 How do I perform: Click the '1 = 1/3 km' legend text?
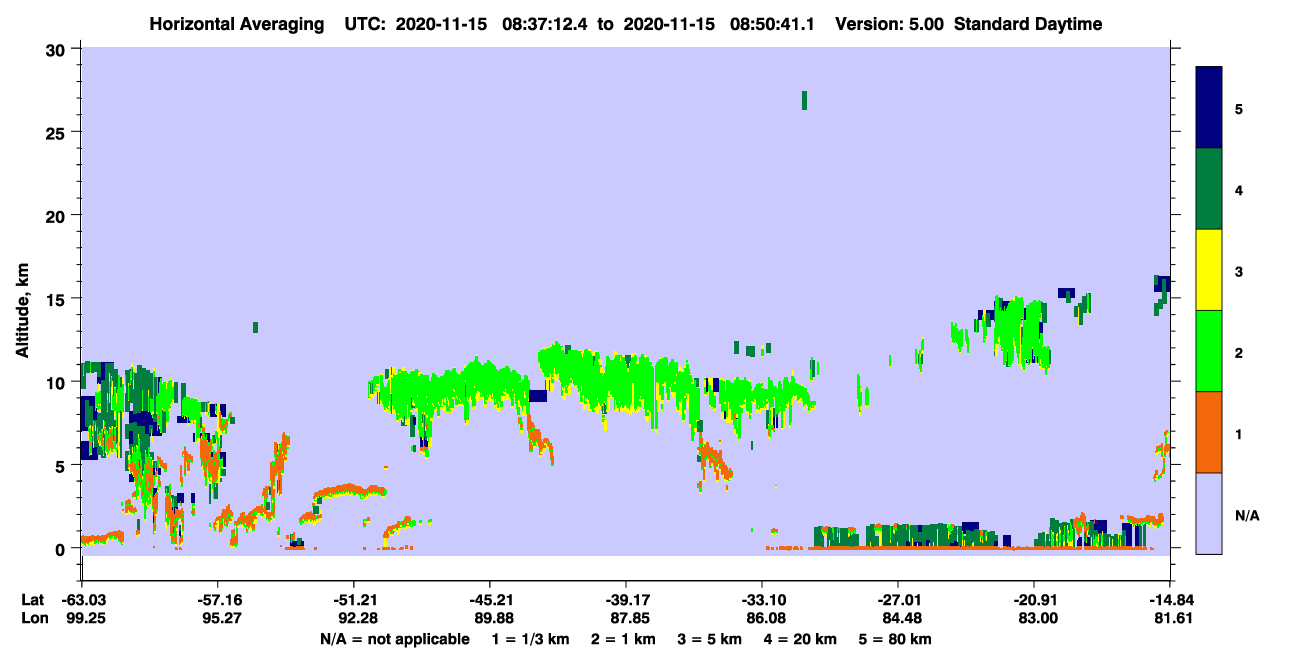tap(532, 639)
